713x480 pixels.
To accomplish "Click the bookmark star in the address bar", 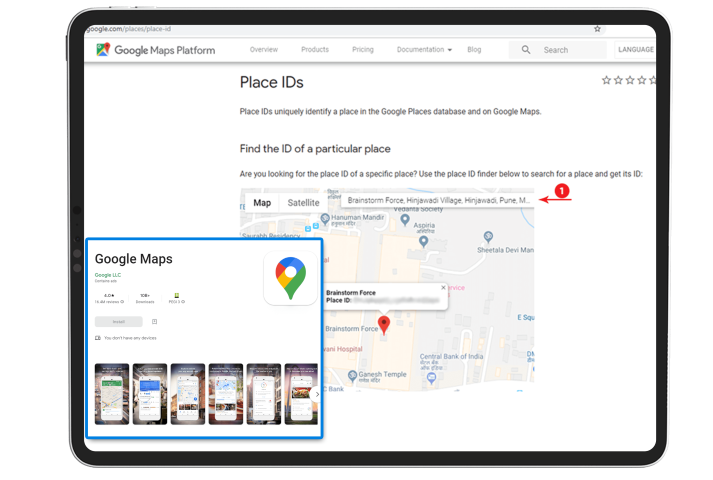I will (x=597, y=29).
